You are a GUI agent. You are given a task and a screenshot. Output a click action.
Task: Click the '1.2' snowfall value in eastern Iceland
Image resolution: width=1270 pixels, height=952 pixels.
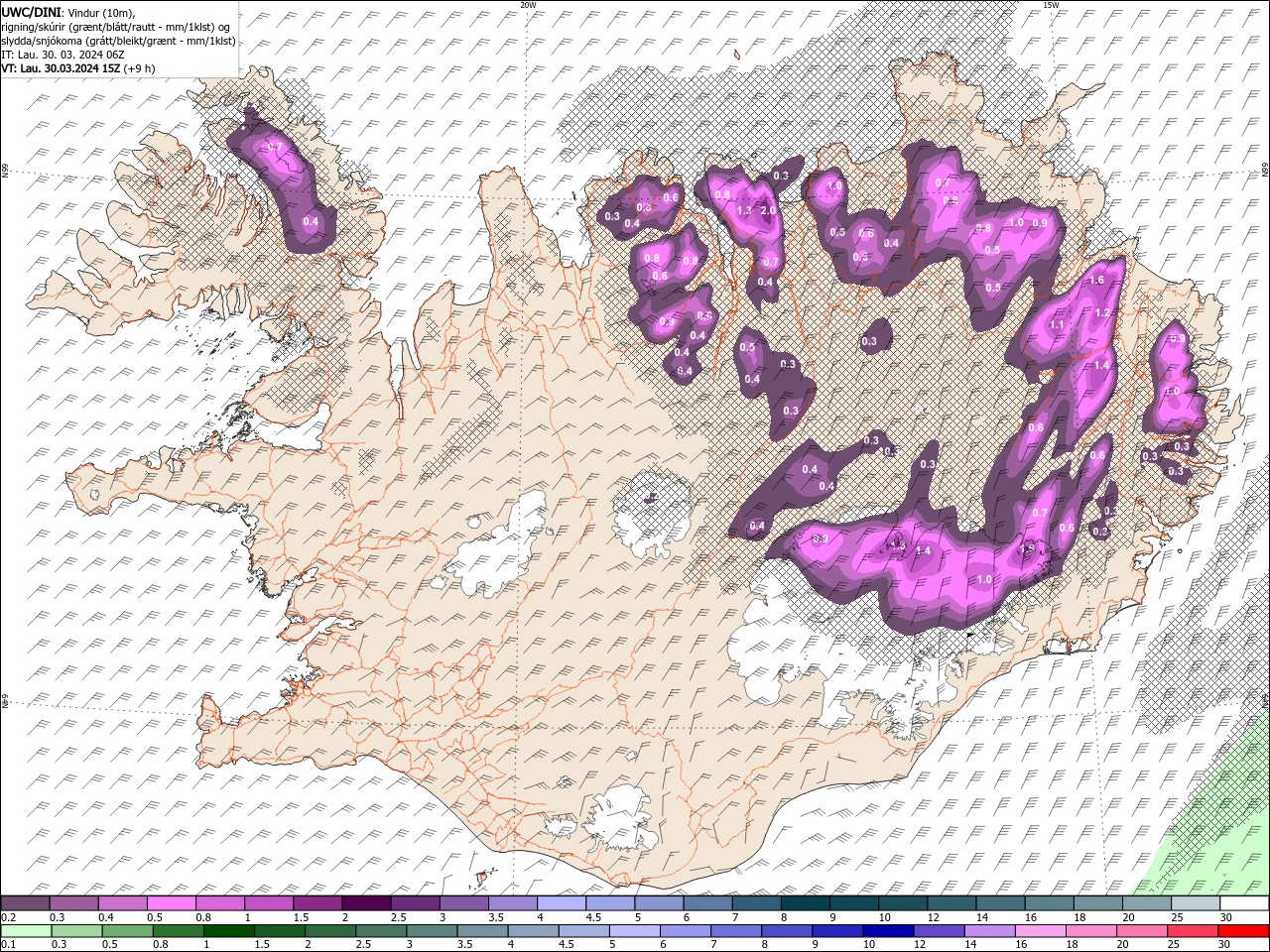(x=1101, y=312)
